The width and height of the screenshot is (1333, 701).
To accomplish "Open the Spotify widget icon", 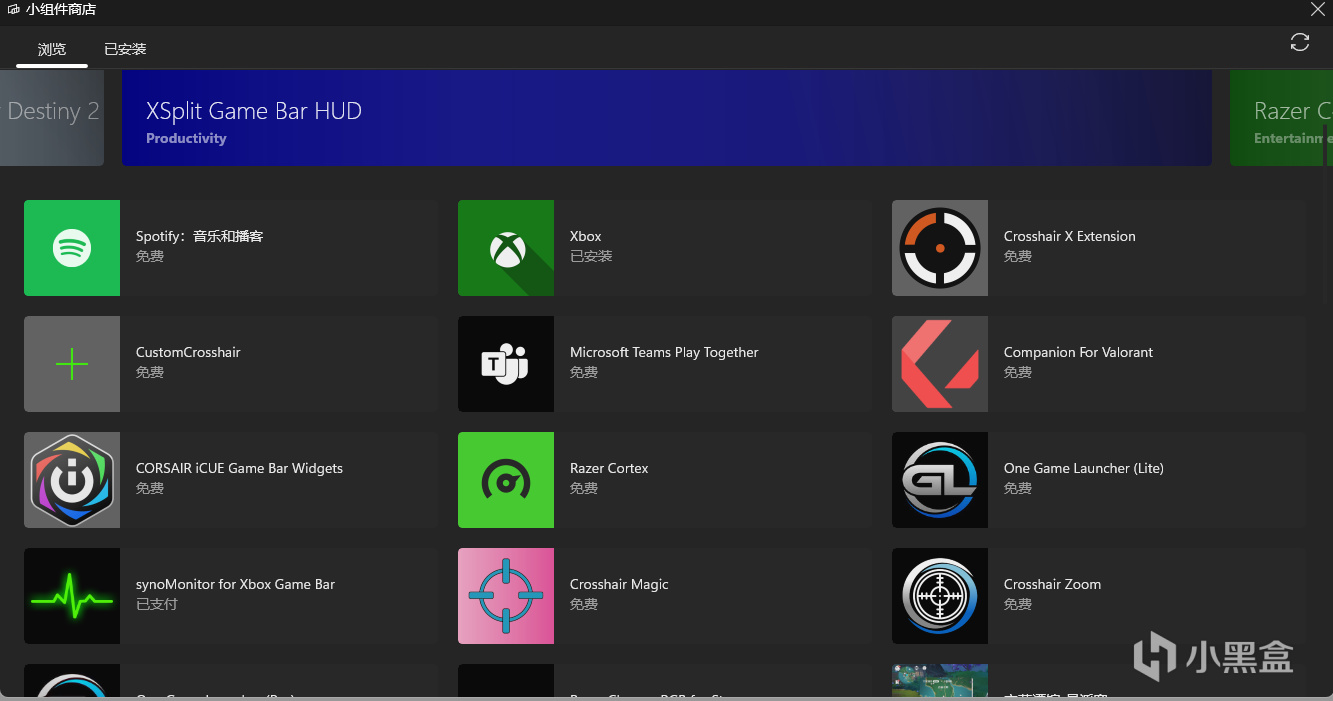I will click(x=72, y=248).
